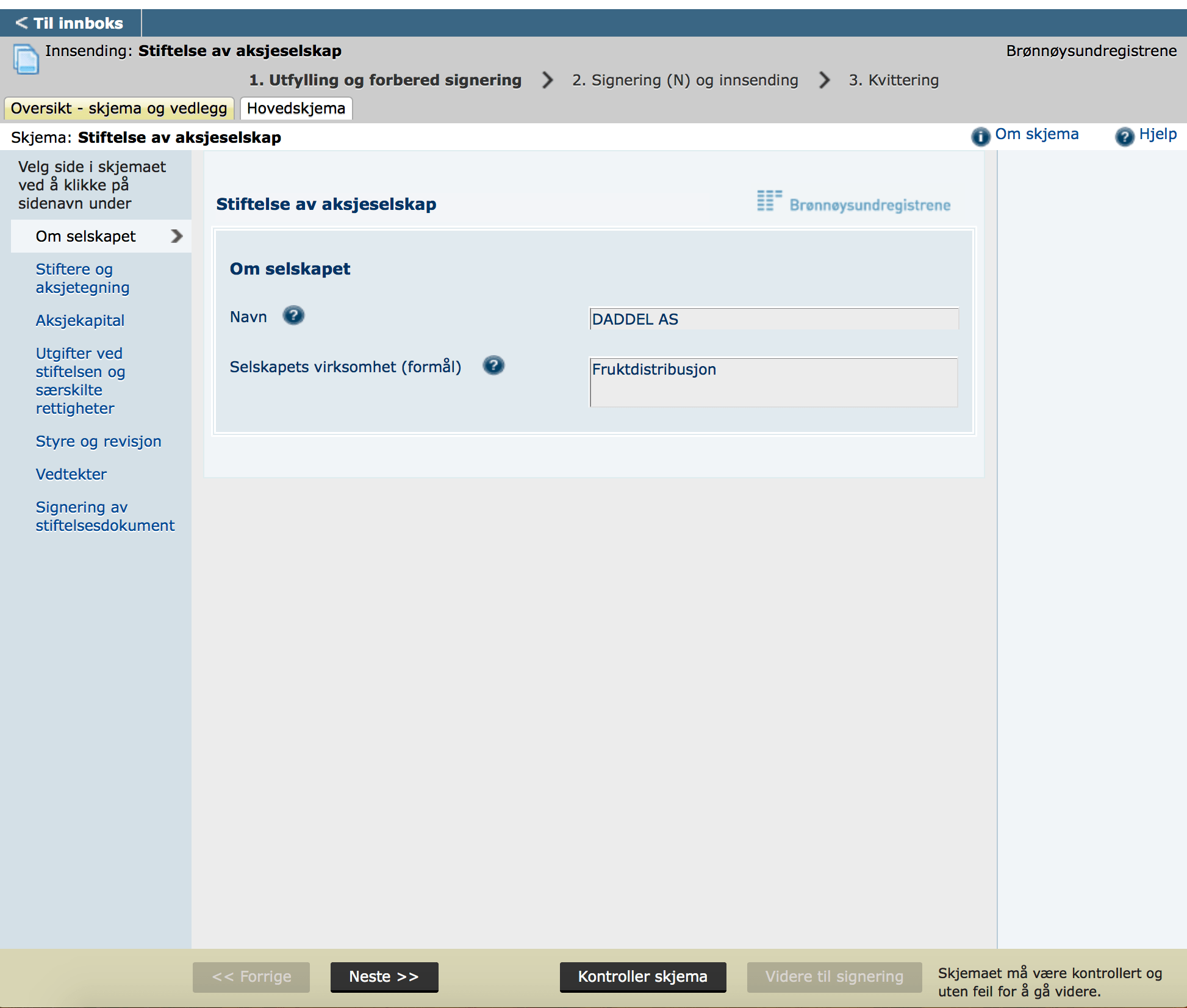Click the arrow next to Om selskapet
This screenshot has height=1008, width=1187.
(177, 236)
